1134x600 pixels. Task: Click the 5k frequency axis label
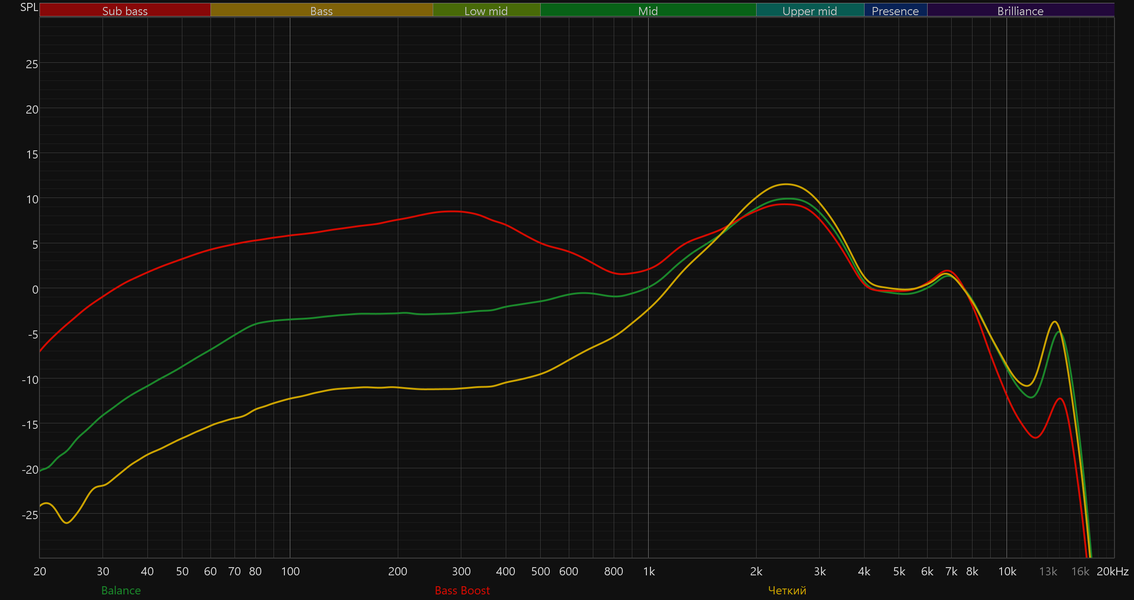click(899, 572)
